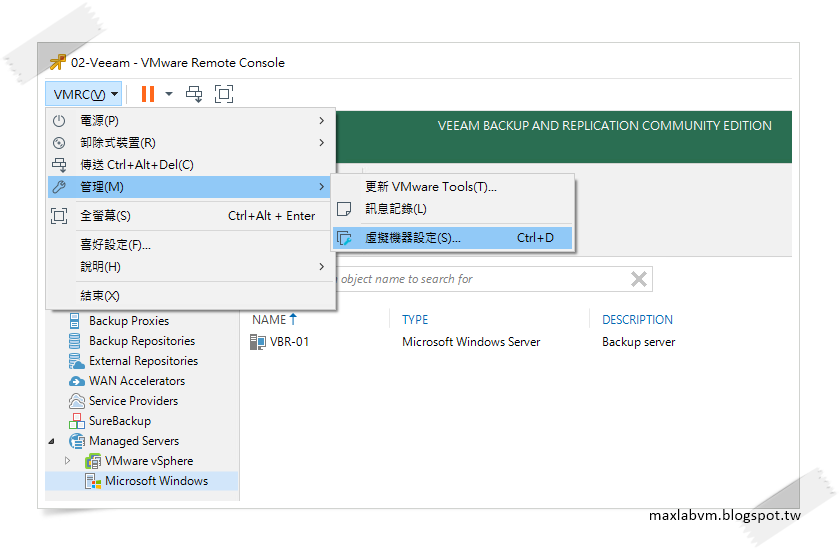The image size is (840, 549).
Task: Expand the arrow on the 說明(H) row
Action: pyautogui.click(x=321, y=267)
